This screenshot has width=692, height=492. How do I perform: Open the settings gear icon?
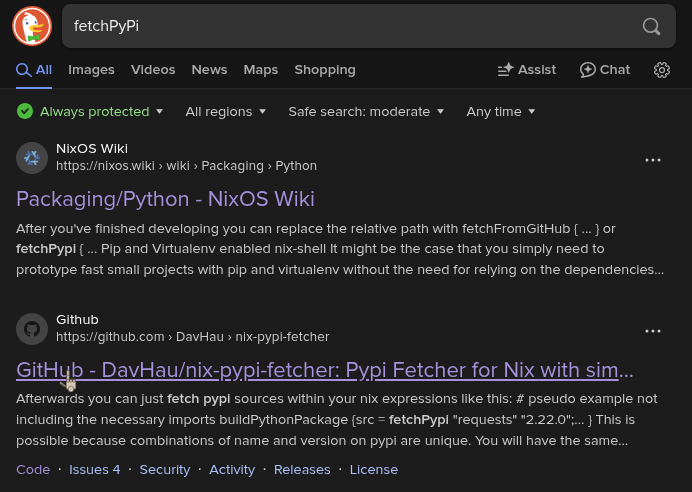[x=662, y=70]
